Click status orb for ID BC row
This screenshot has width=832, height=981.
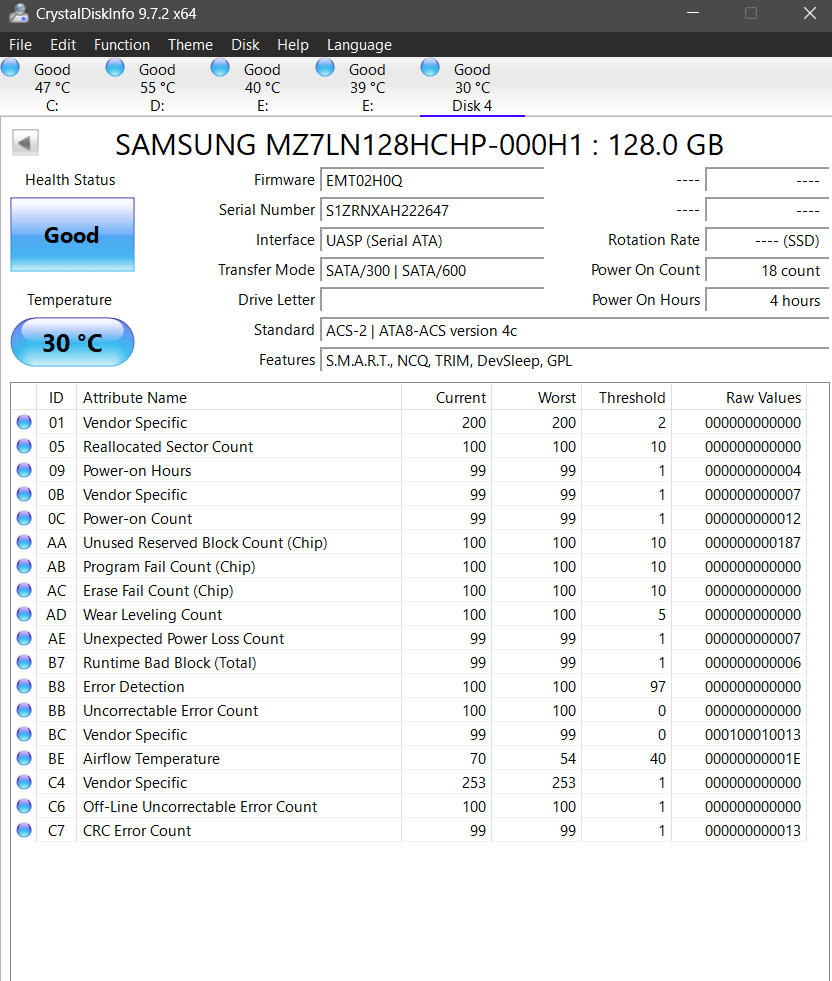(x=24, y=734)
